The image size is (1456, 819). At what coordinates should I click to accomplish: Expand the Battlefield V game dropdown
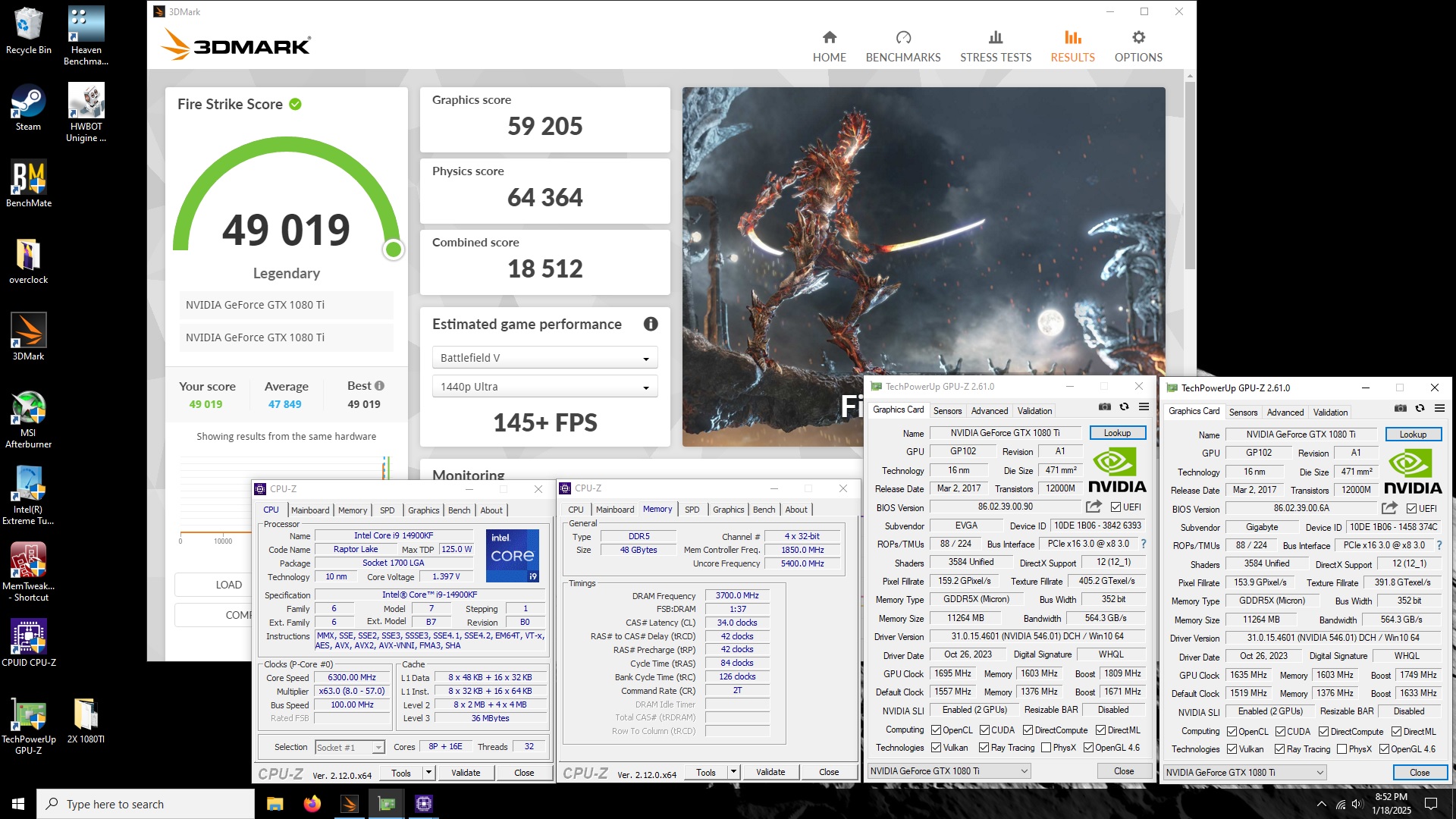coord(544,358)
